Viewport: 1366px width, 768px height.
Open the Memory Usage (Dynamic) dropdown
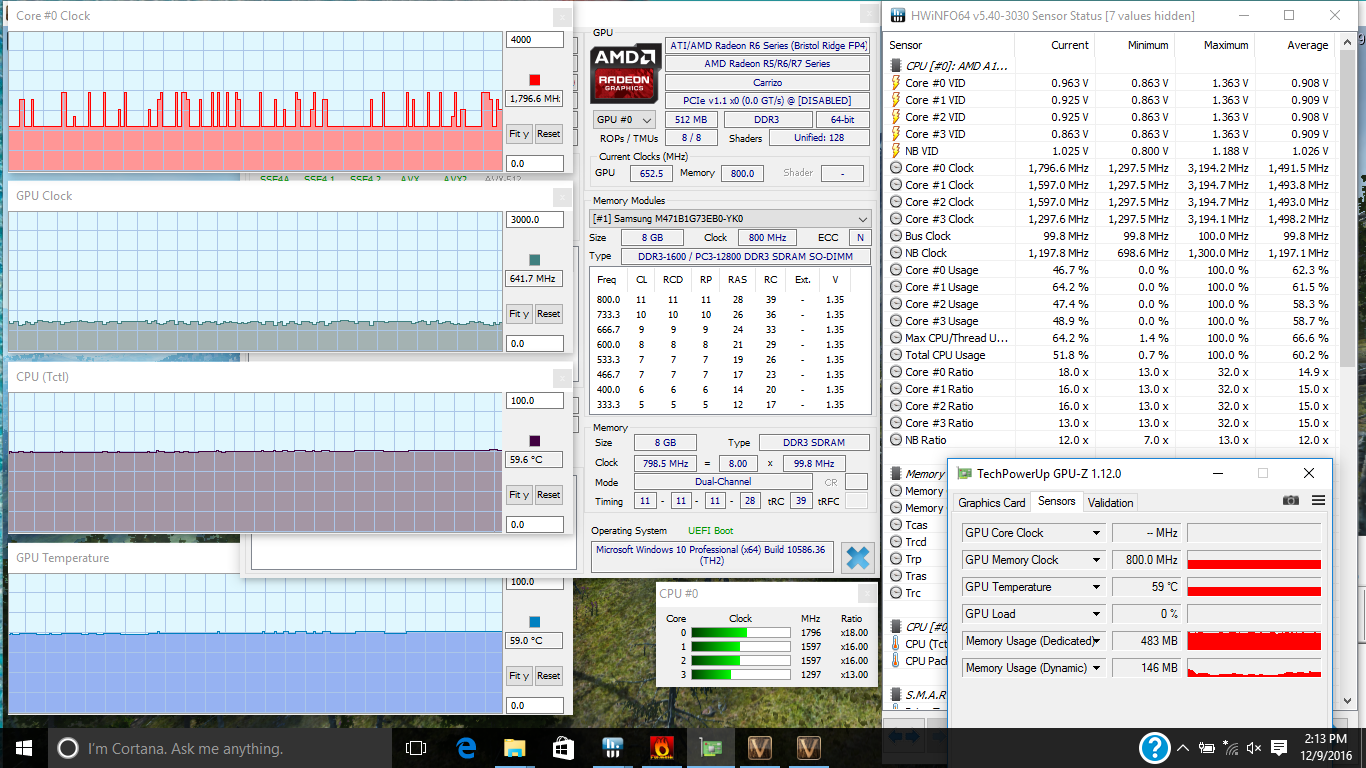tap(1096, 668)
